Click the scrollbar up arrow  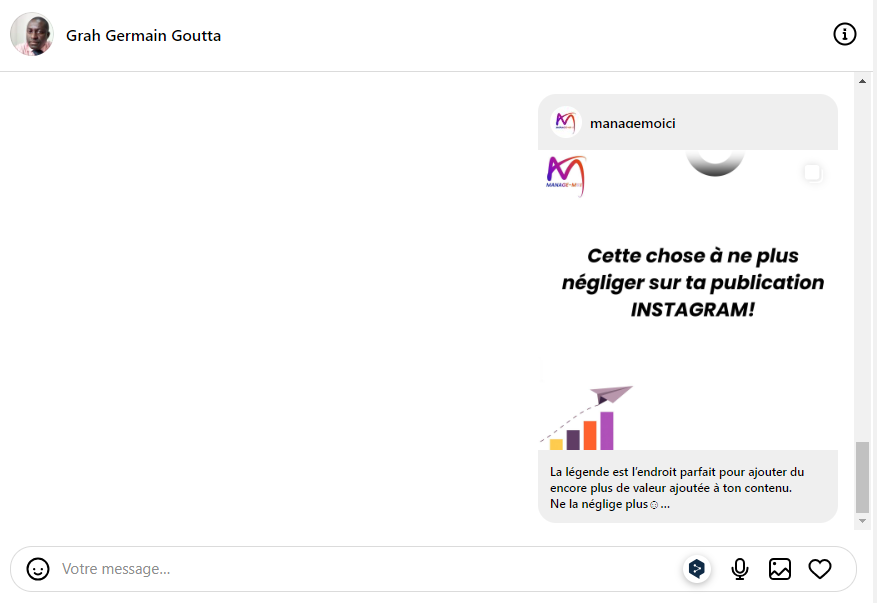click(x=862, y=81)
